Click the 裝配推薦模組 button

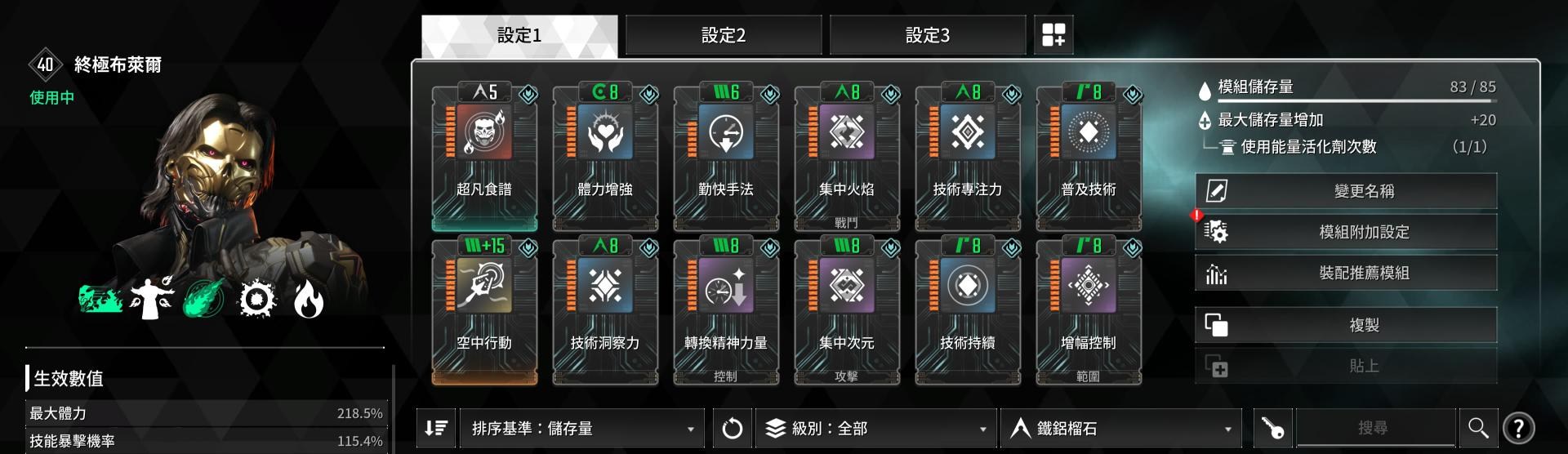(1346, 273)
